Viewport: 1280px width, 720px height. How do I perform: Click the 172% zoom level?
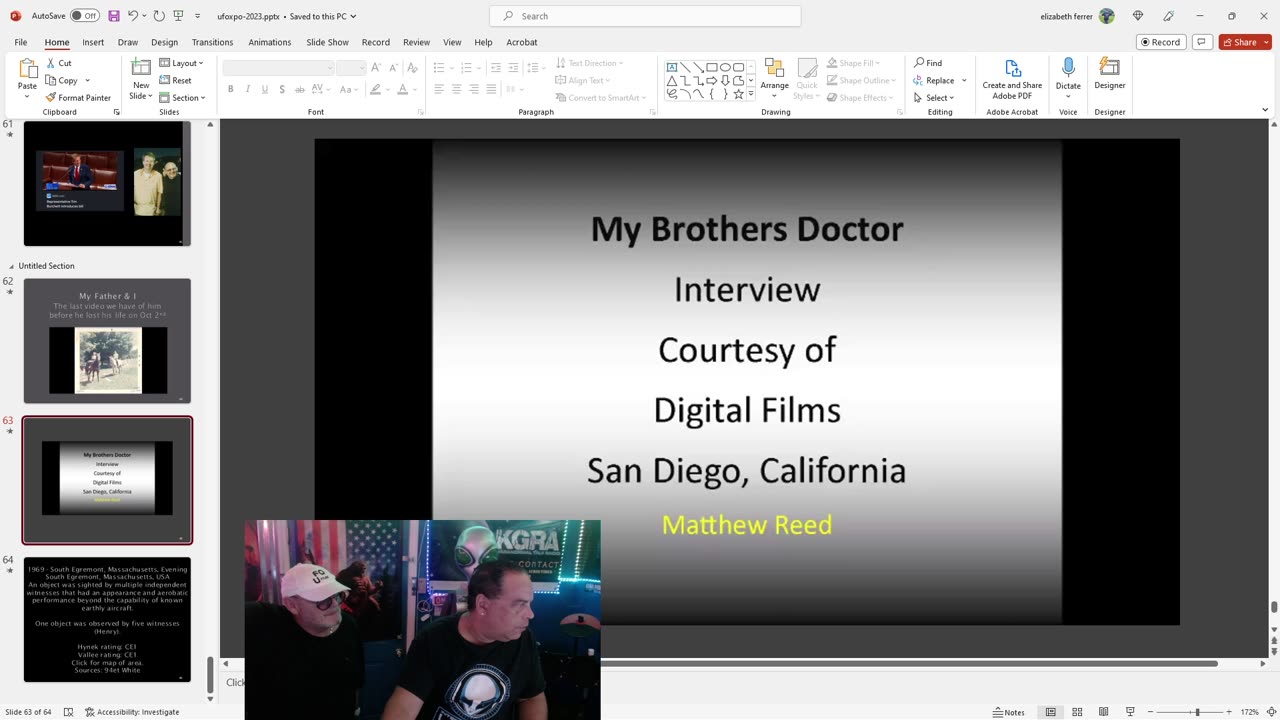(1249, 712)
